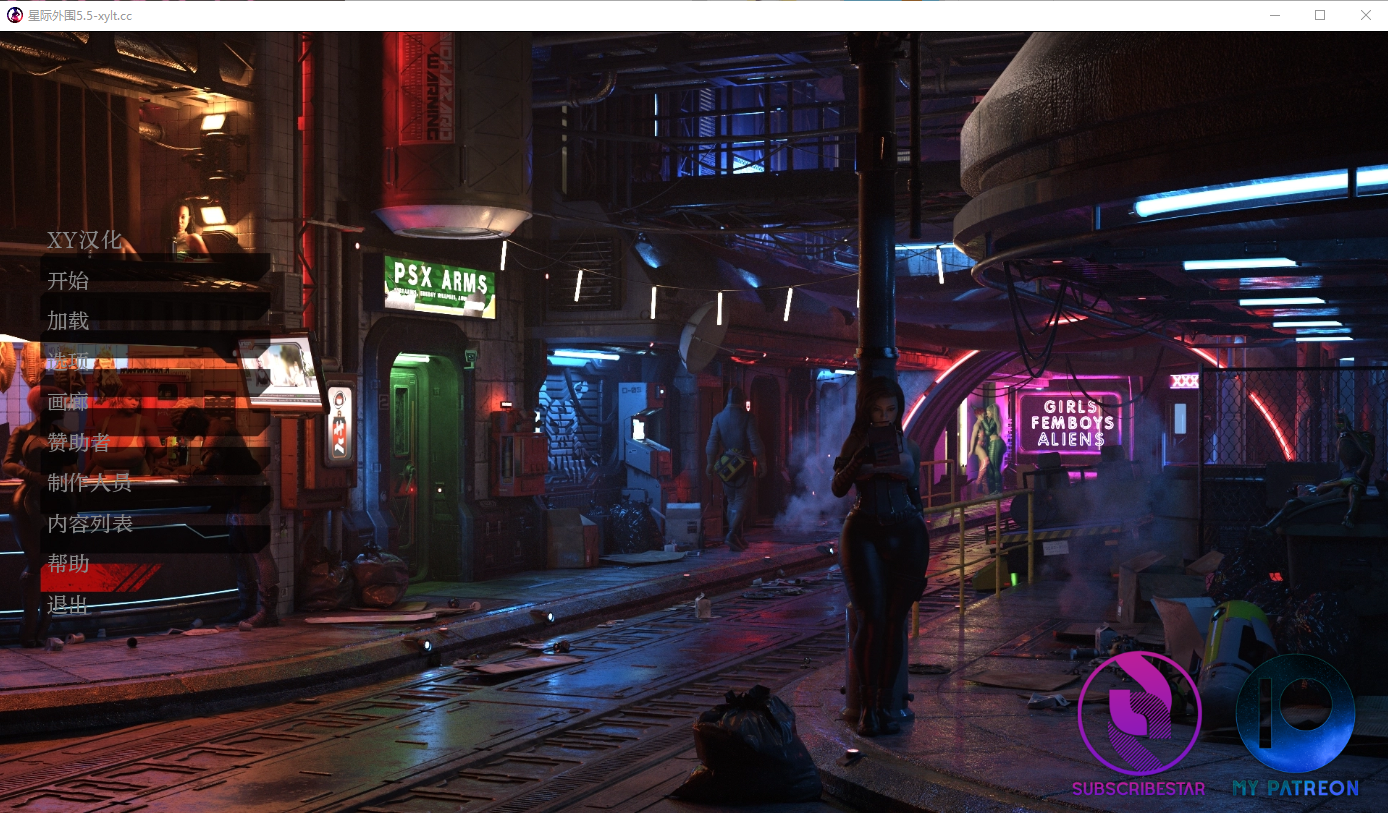The image size is (1388, 813).
Task: Open the 帮助 help screen
Action: pos(68,564)
